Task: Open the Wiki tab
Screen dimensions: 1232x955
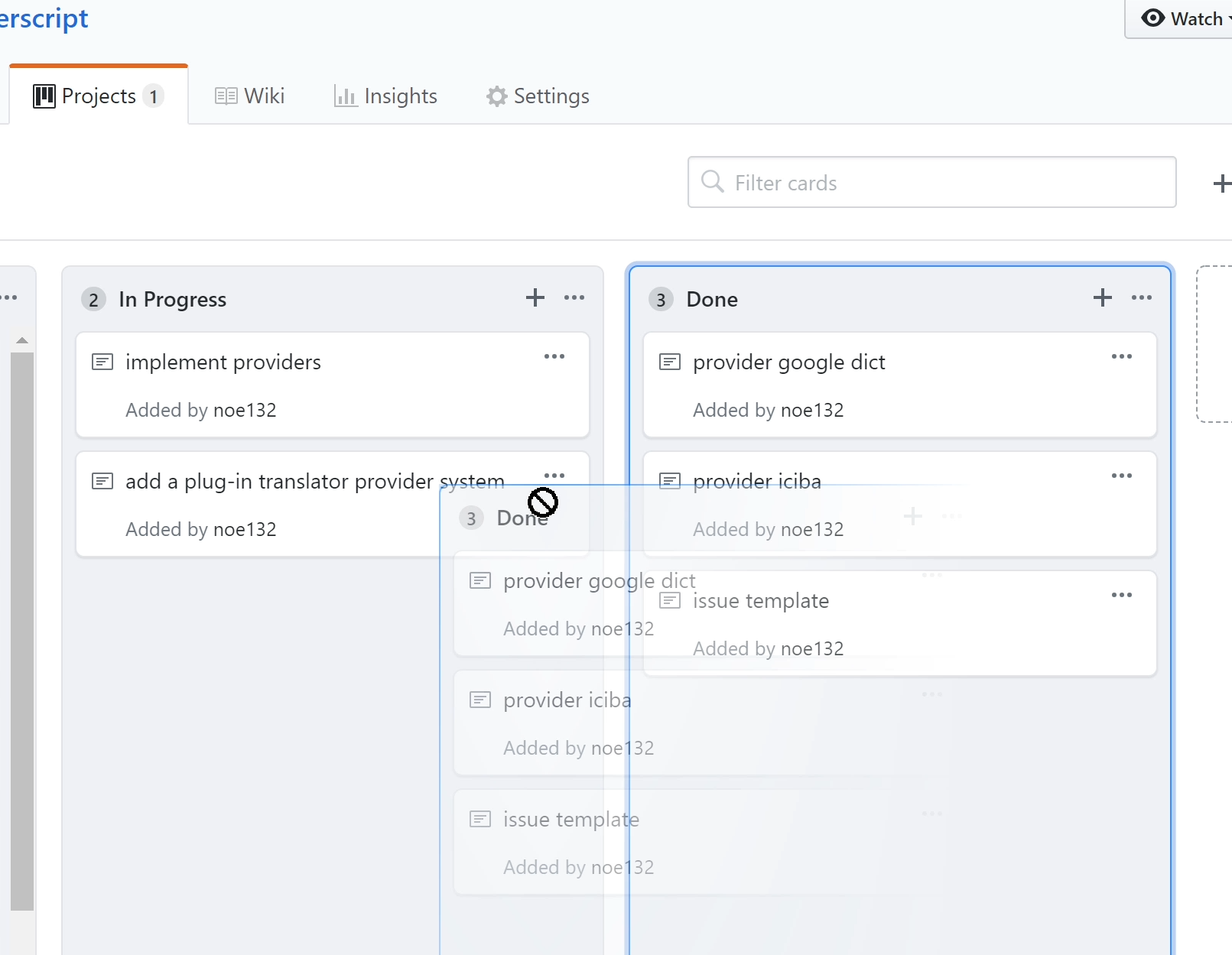Action: 249,96
